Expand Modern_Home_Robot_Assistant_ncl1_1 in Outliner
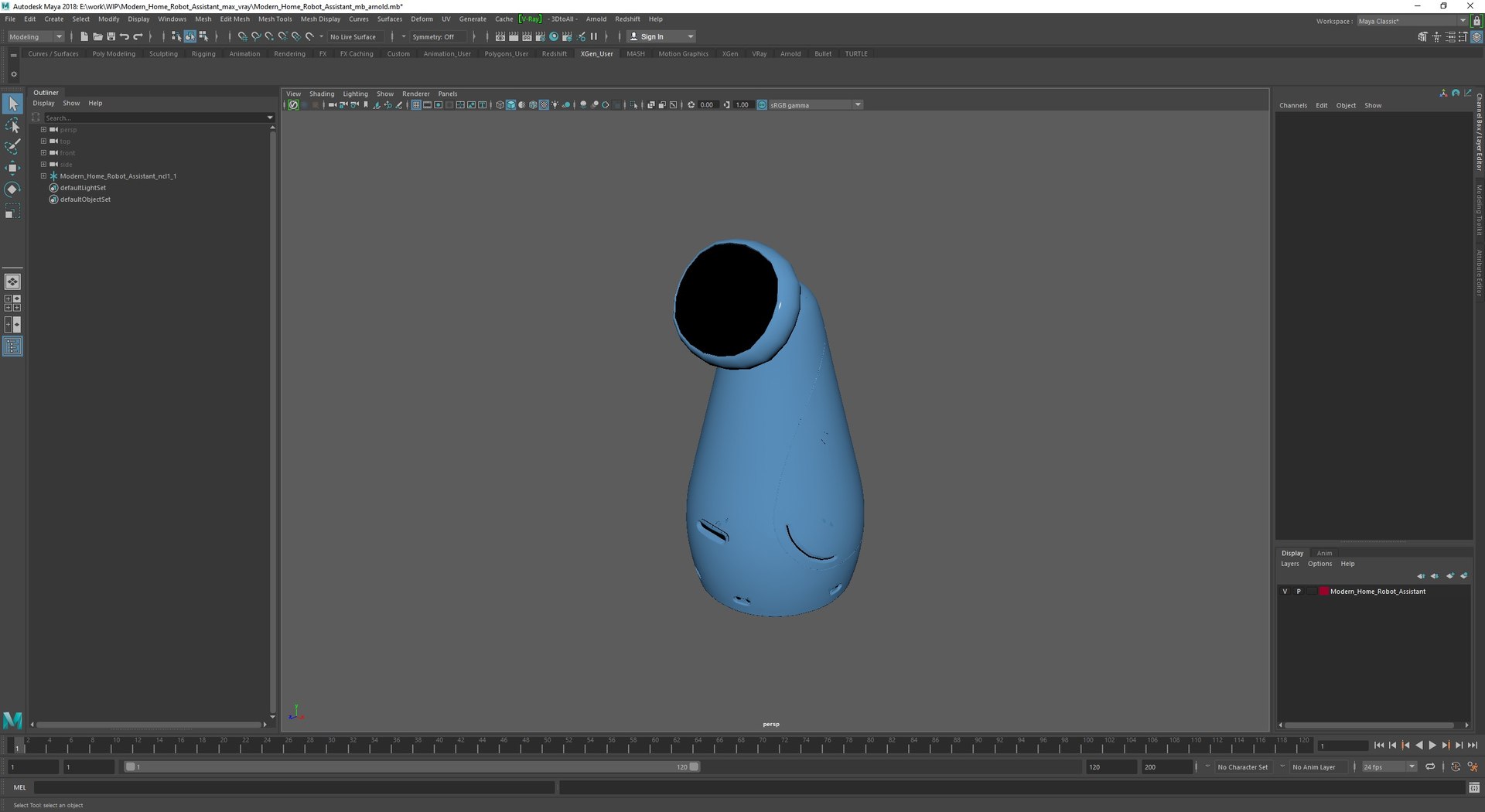This screenshot has width=1485, height=812. point(43,176)
